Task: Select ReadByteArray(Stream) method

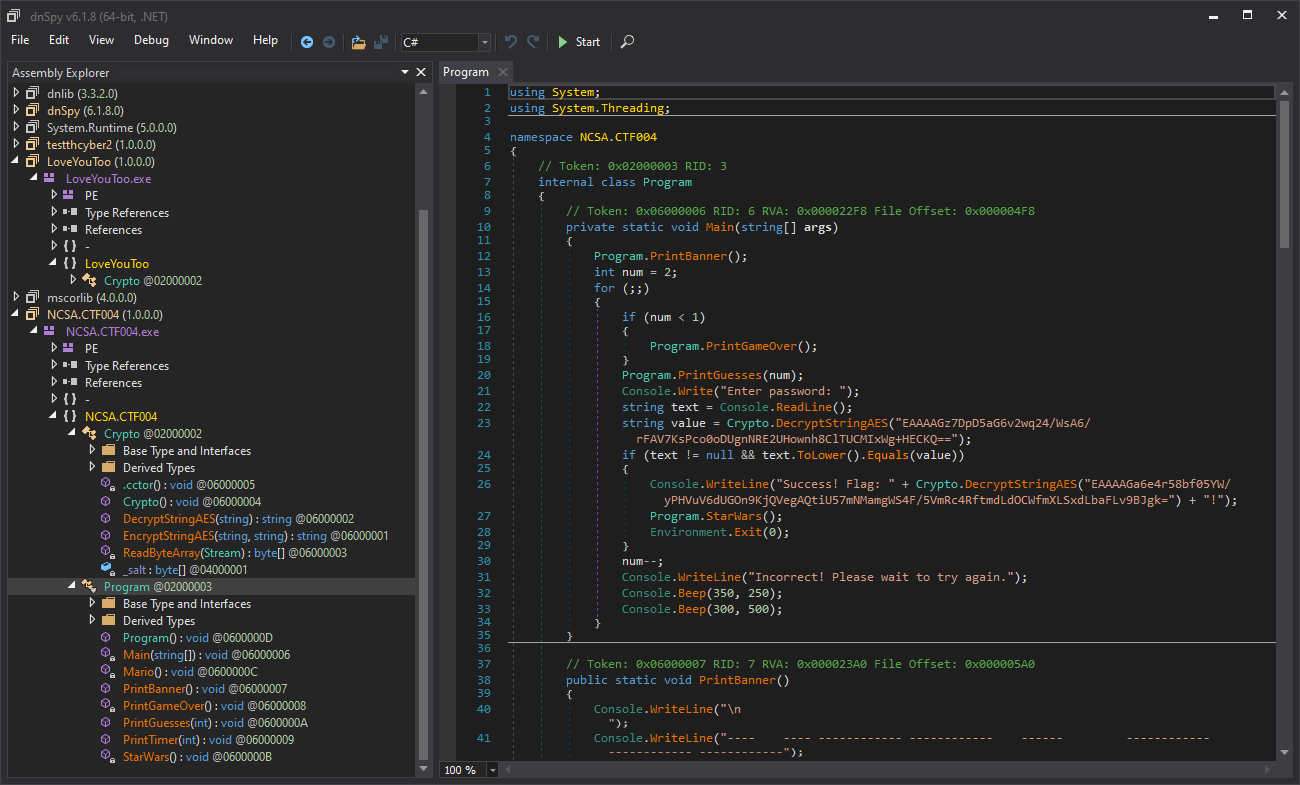Action: [x=235, y=552]
